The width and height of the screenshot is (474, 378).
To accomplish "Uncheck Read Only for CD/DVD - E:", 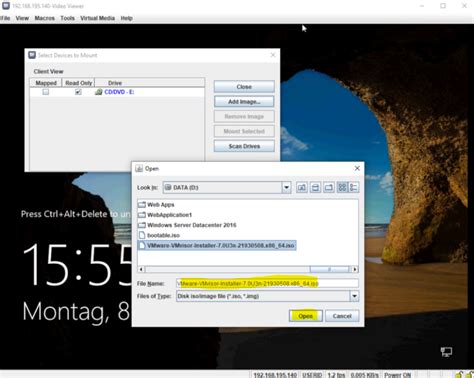I will [x=78, y=92].
